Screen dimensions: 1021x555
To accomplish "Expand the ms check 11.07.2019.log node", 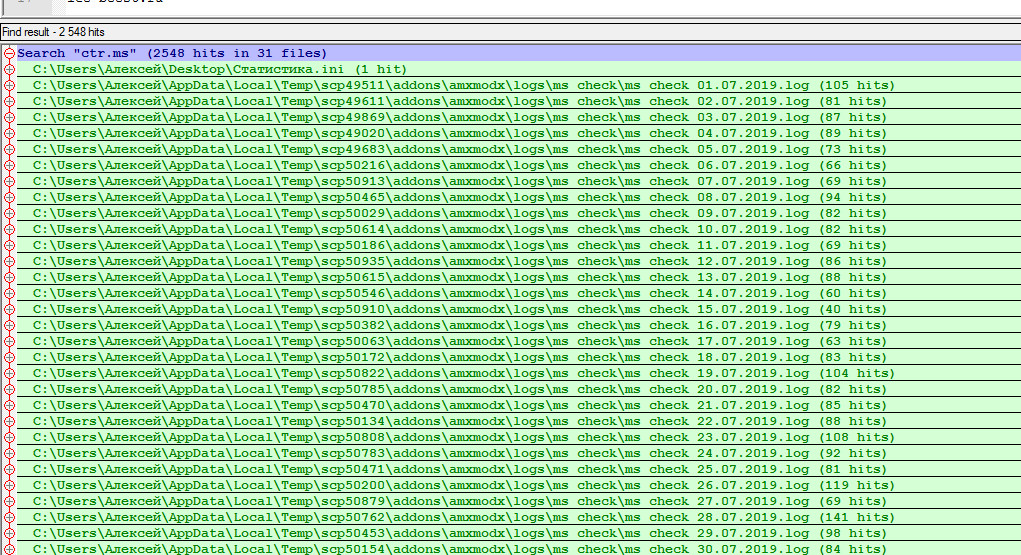I will pos(9,246).
